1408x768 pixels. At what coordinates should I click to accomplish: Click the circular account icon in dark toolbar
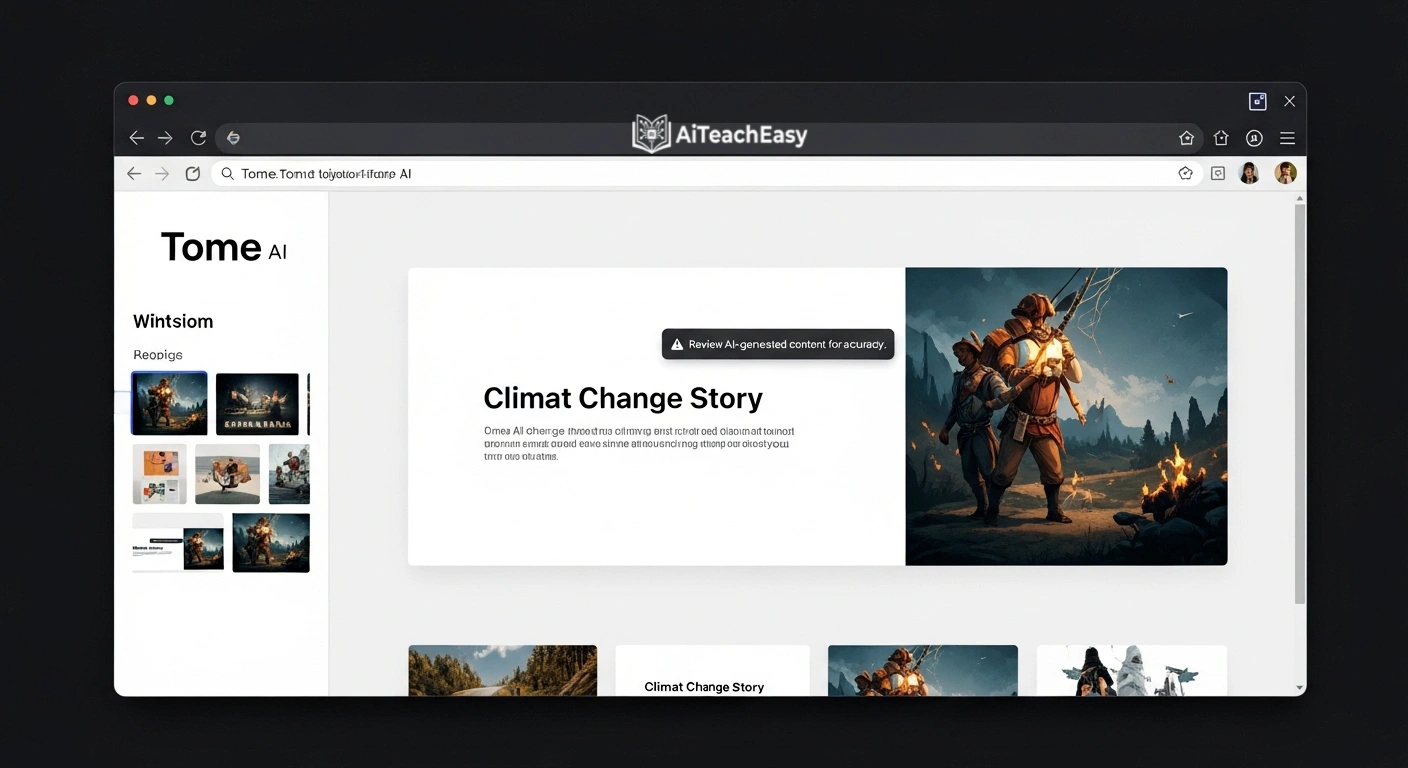(x=1254, y=138)
